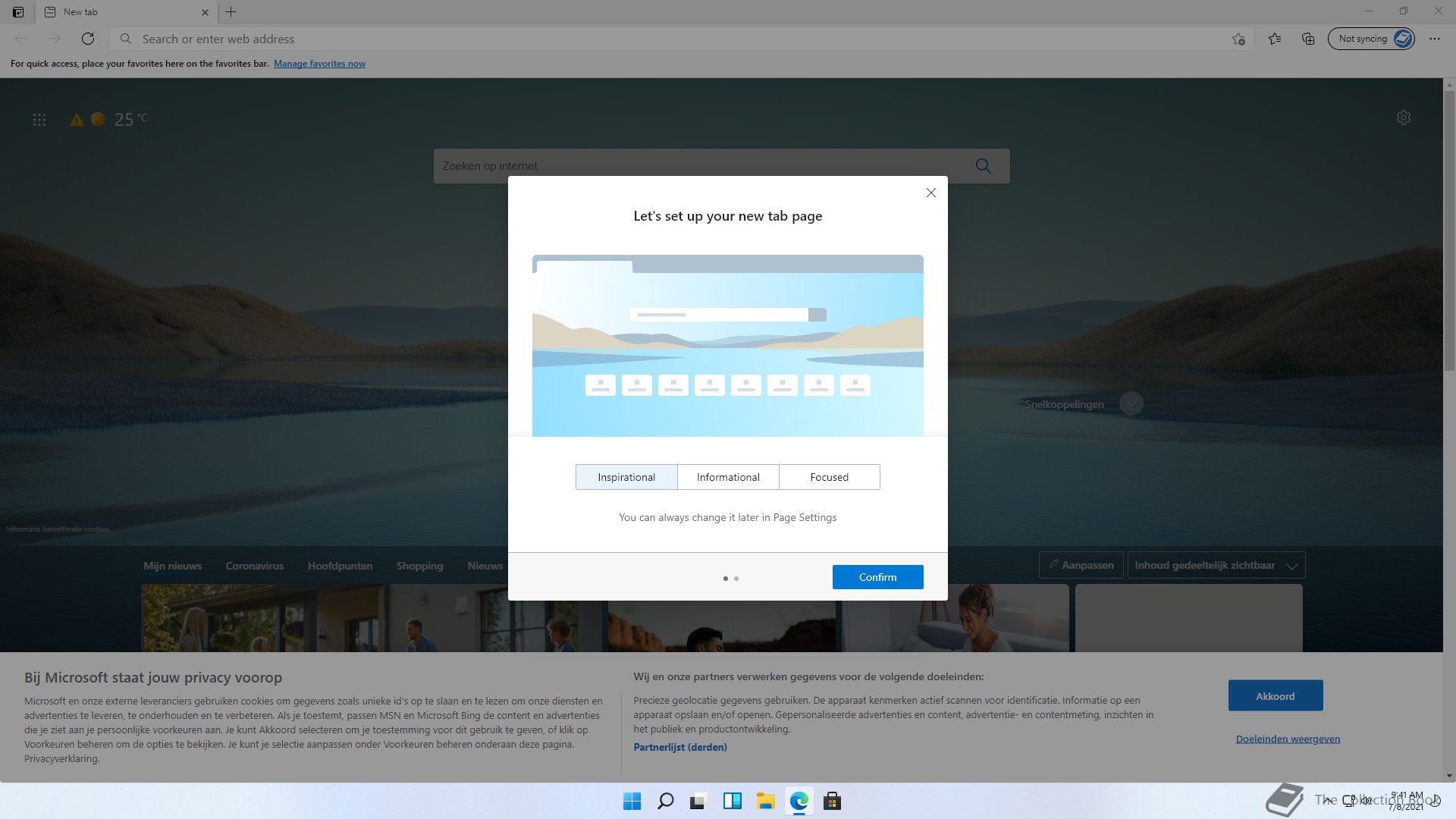Select the Focused layout option
Image resolution: width=1456 pixels, height=819 pixels.
coord(830,477)
